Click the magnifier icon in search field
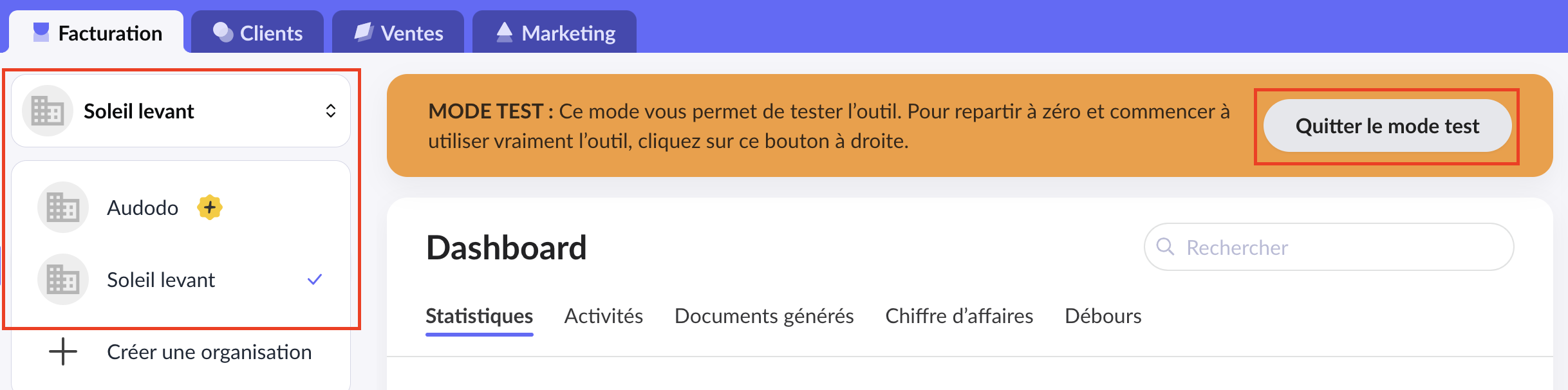Viewport: 1568px width, 390px height. coord(1165,246)
